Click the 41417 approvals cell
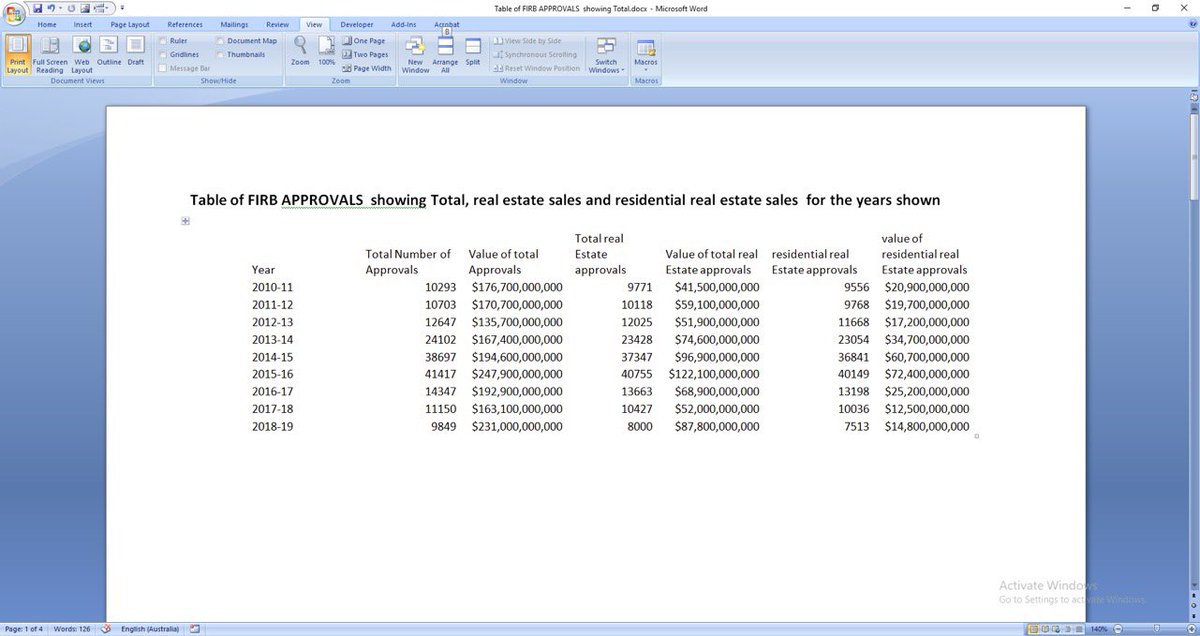The image size is (1200, 636). (439, 374)
